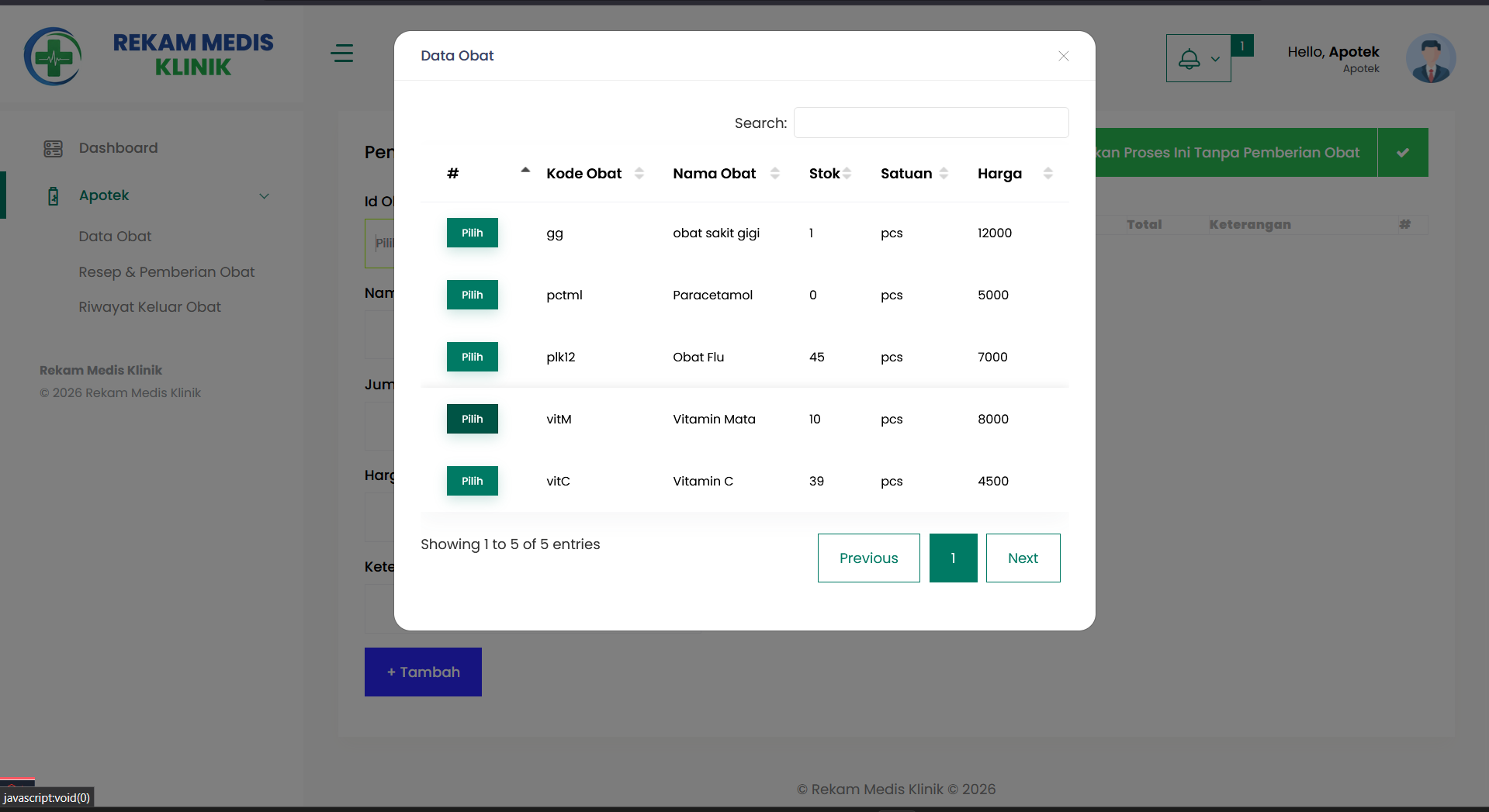Image resolution: width=1489 pixels, height=812 pixels.
Task: Click notification count badge 1
Action: pos(1242,46)
